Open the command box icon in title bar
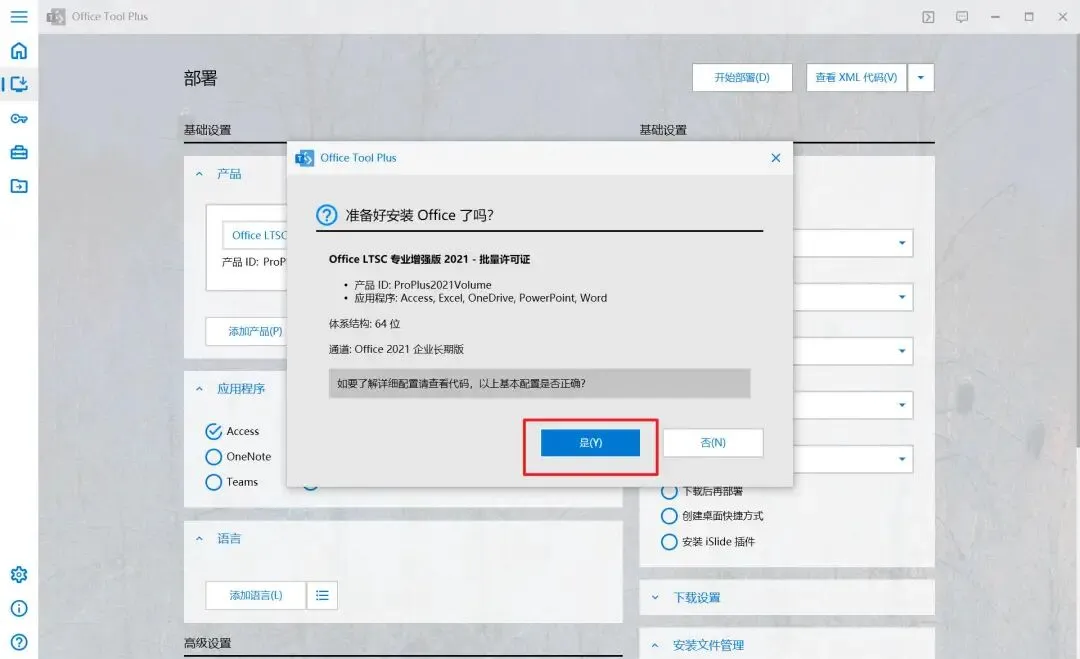This screenshot has height=659, width=1080. tap(928, 17)
